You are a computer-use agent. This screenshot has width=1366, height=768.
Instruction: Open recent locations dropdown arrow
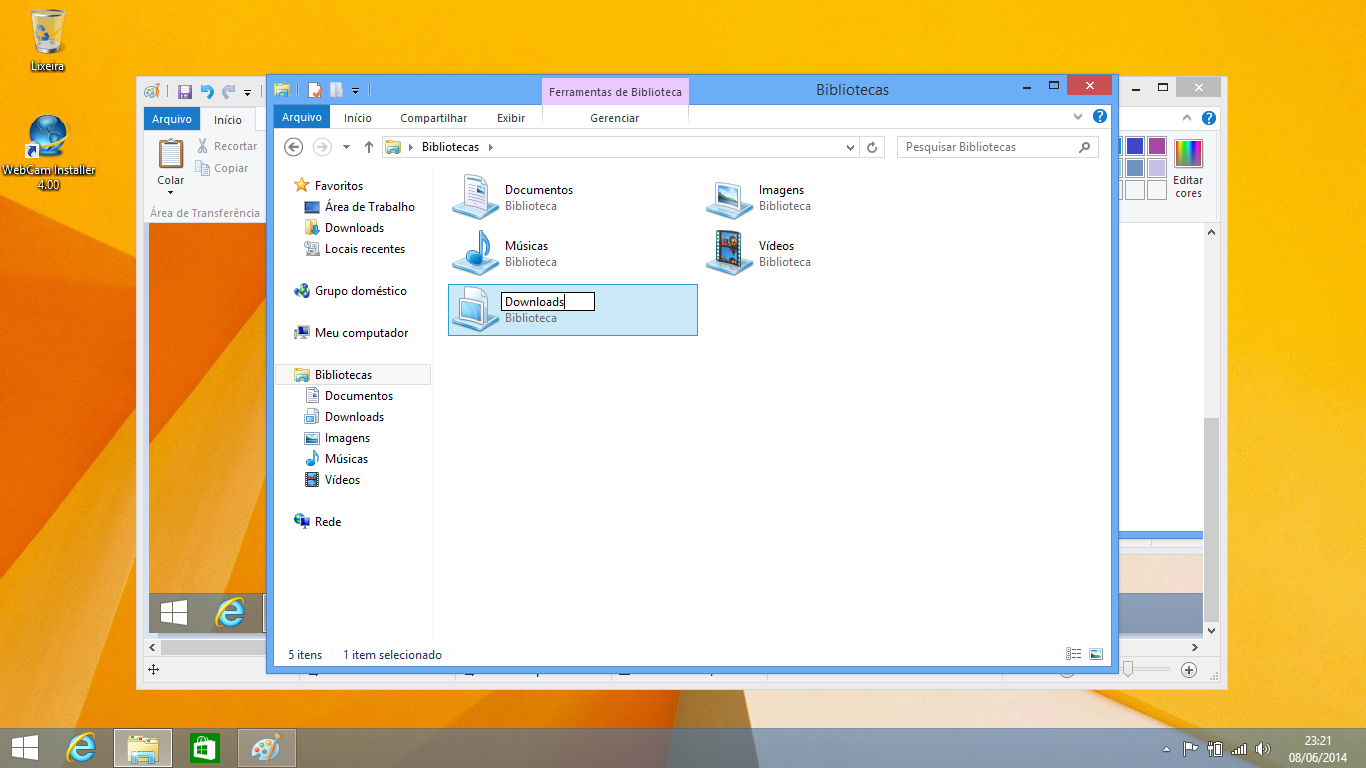tap(346, 147)
